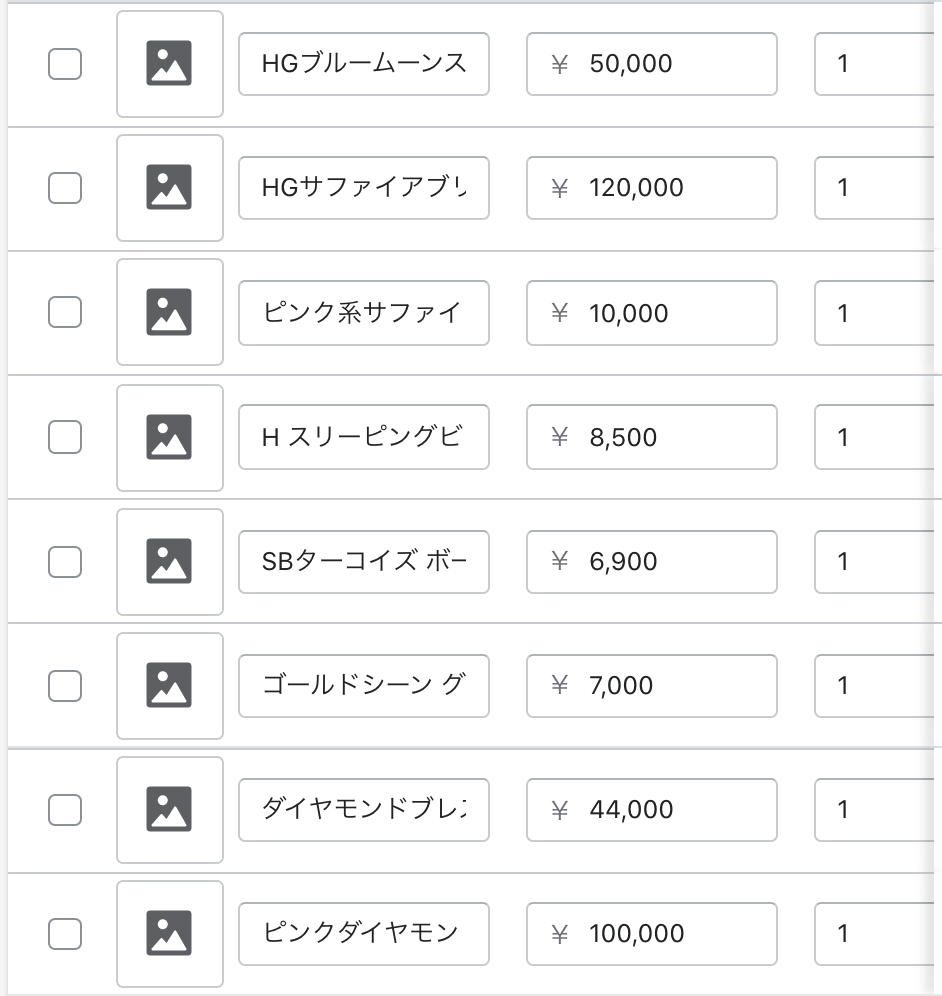The width and height of the screenshot is (942, 996).
Task: Edit the ¥50,000 price field
Action: point(652,64)
